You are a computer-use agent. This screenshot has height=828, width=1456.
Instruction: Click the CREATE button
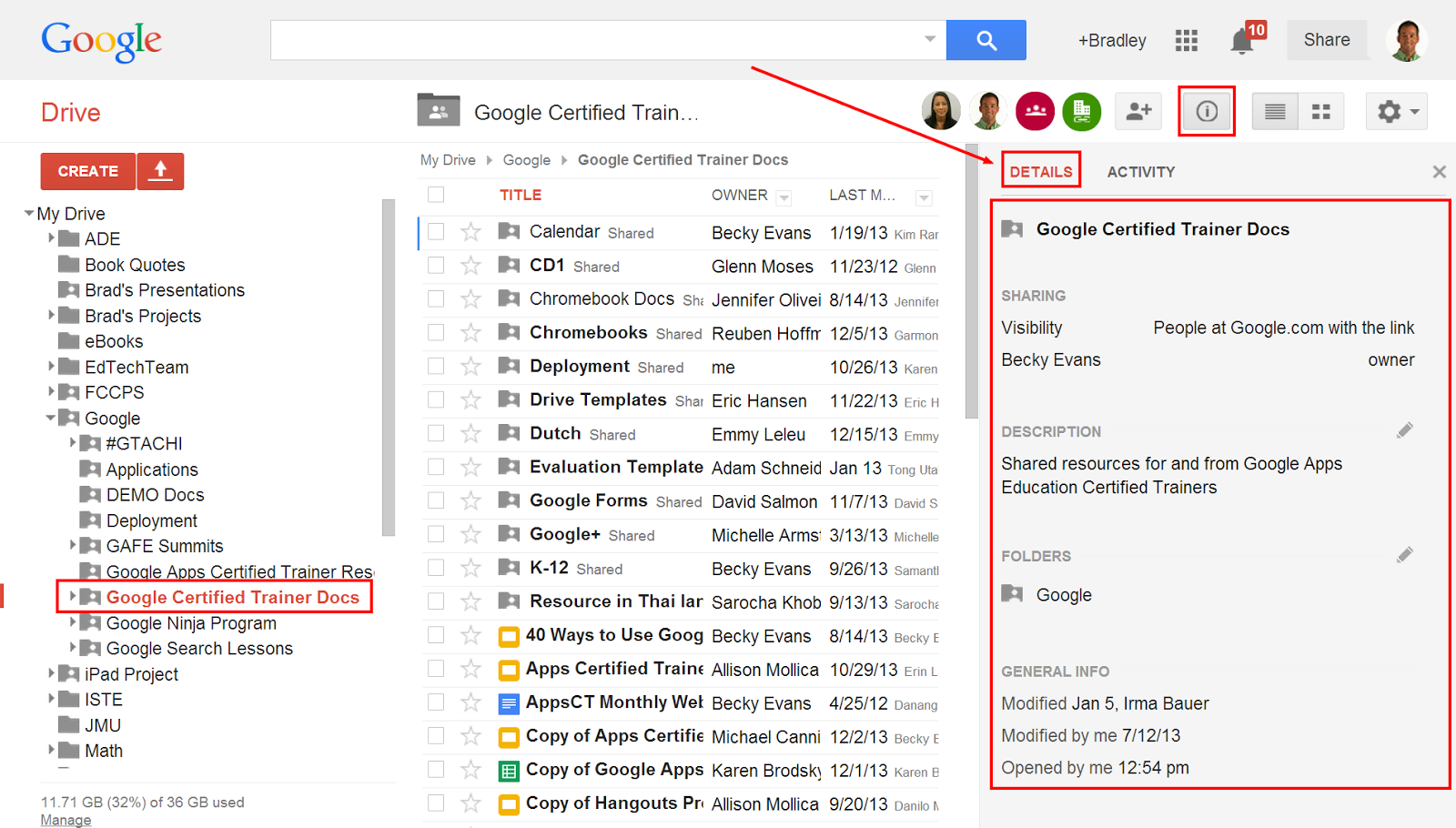tap(87, 171)
